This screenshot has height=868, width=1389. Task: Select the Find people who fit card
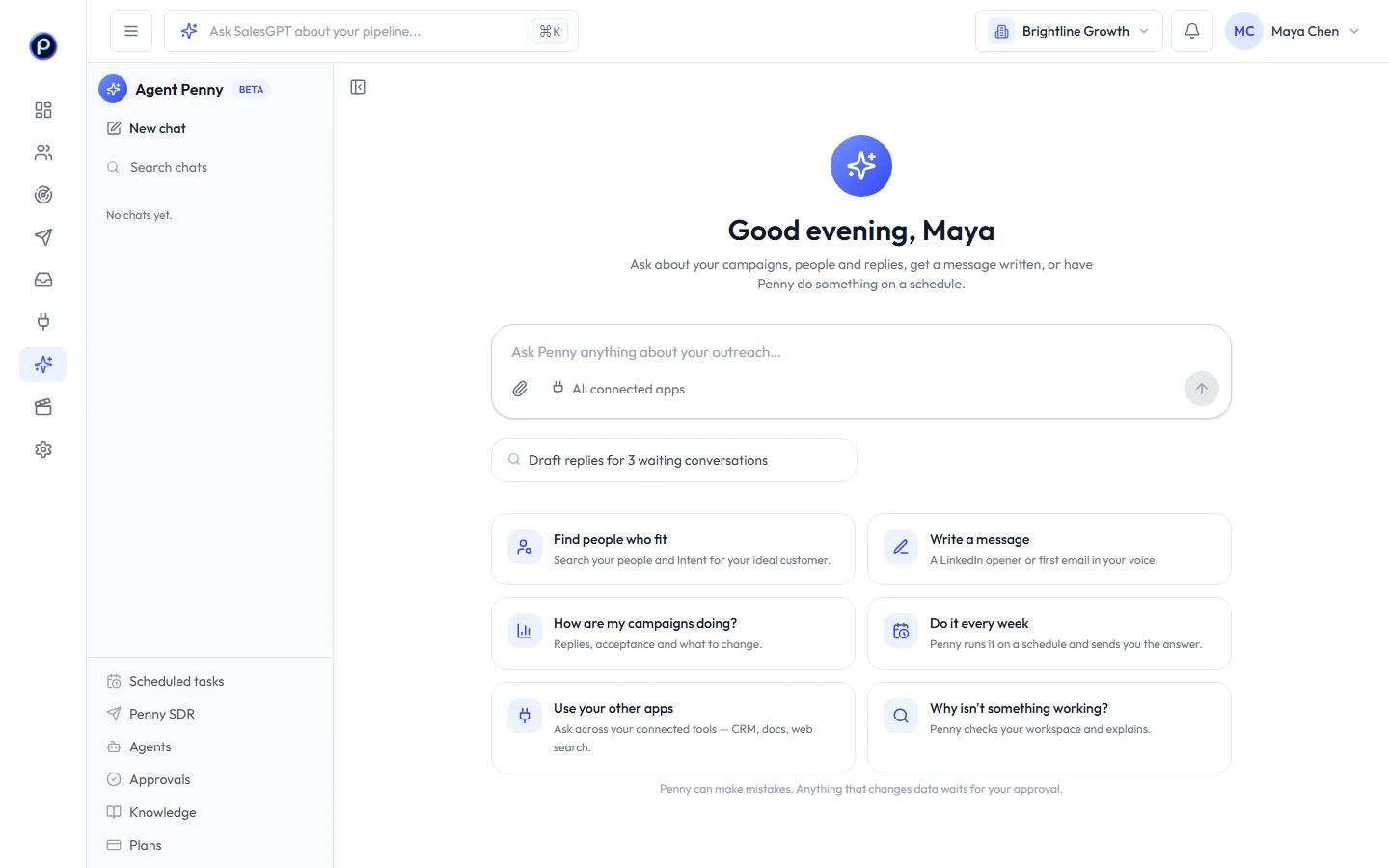673,549
